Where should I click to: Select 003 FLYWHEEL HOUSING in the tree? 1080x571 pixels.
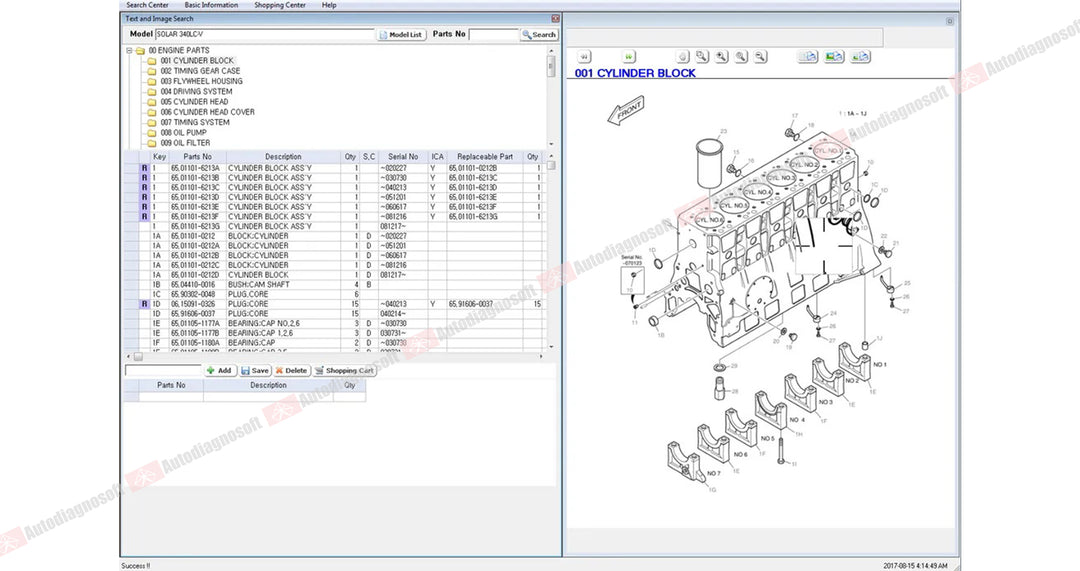201,81
